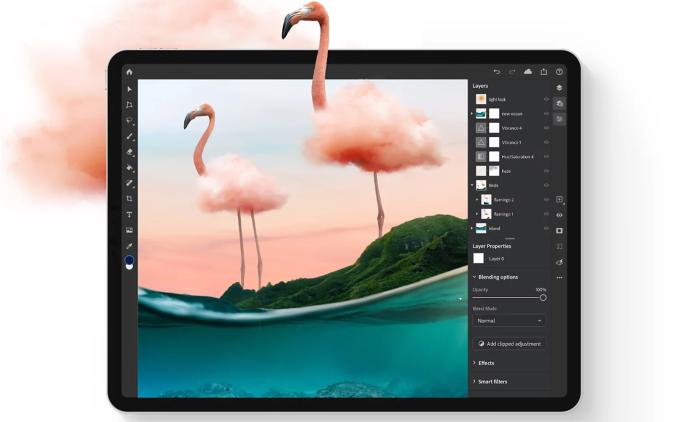Screen dimensions: 675x422
Task: Select the Move tool arrow
Action: [x=129, y=89]
